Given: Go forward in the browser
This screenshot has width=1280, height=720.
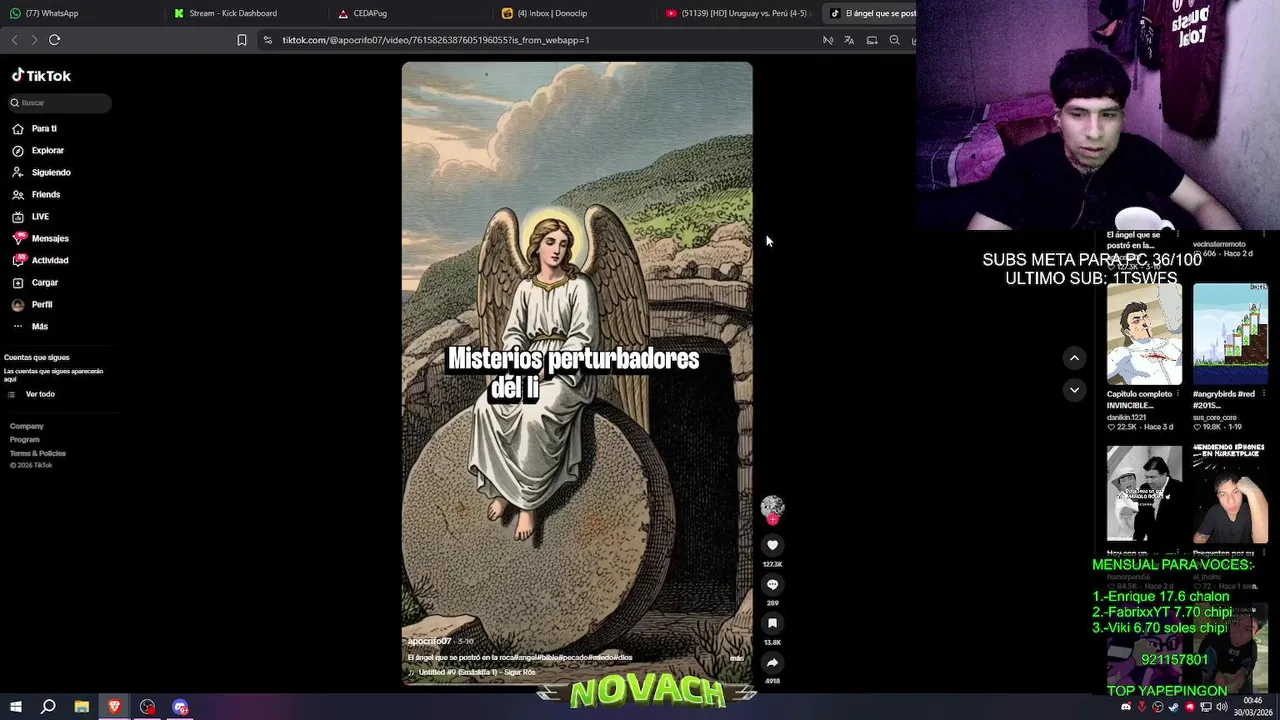Looking at the screenshot, I should coord(34,40).
